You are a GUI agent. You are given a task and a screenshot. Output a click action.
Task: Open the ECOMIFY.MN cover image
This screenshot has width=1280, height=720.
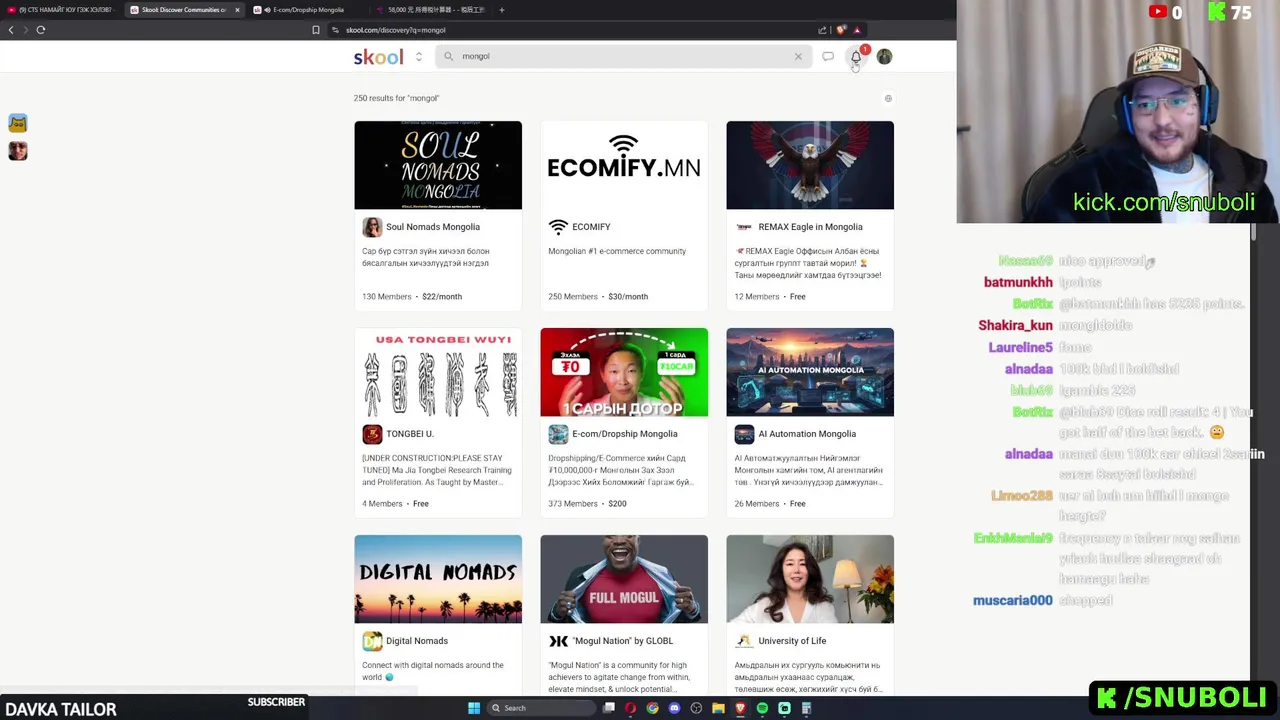[x=624, y=165]
